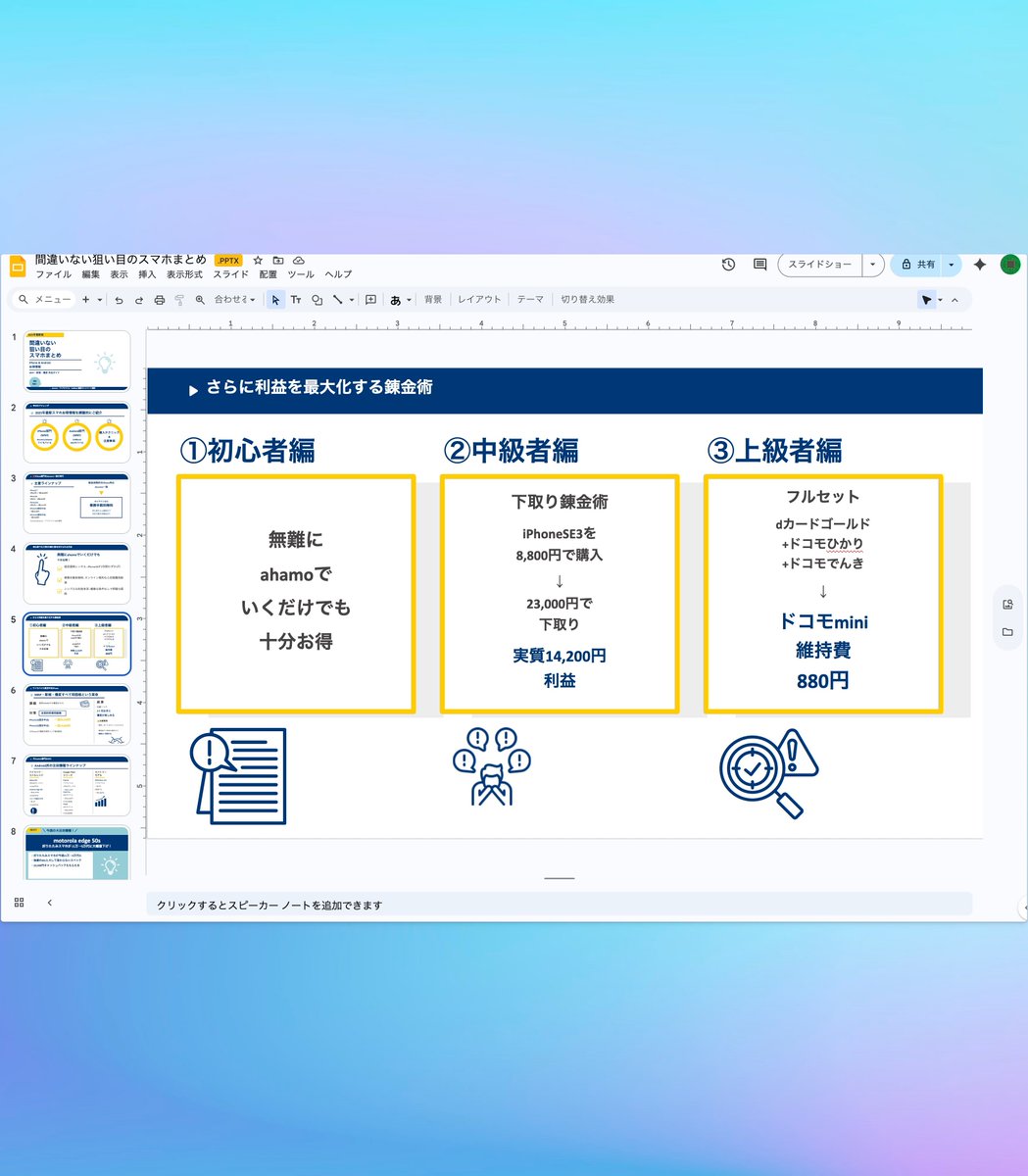Select slide 4 thumbnail with hand icon
The height and width of the screenshot is (1176, 1028).
77,573
